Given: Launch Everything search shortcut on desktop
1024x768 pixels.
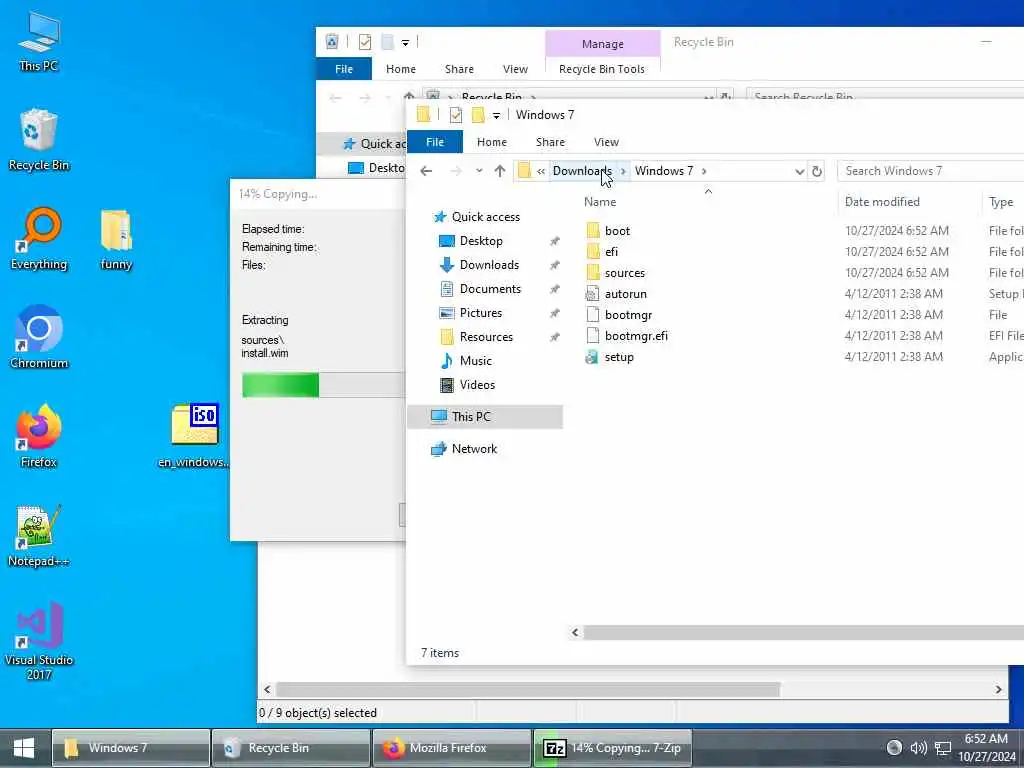Looking at the screenshot, I should click(x=39, y=239).
